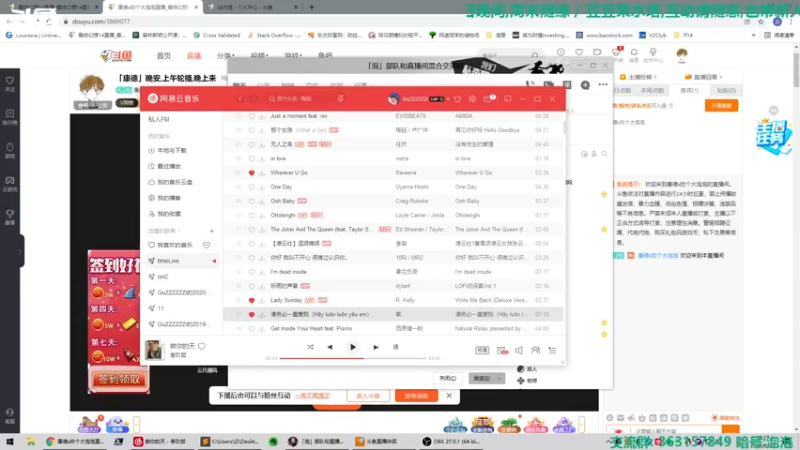The width and height of the screenshot is (800, 450).
Task: Open my music cloud disk
Action: click(170, 182)
